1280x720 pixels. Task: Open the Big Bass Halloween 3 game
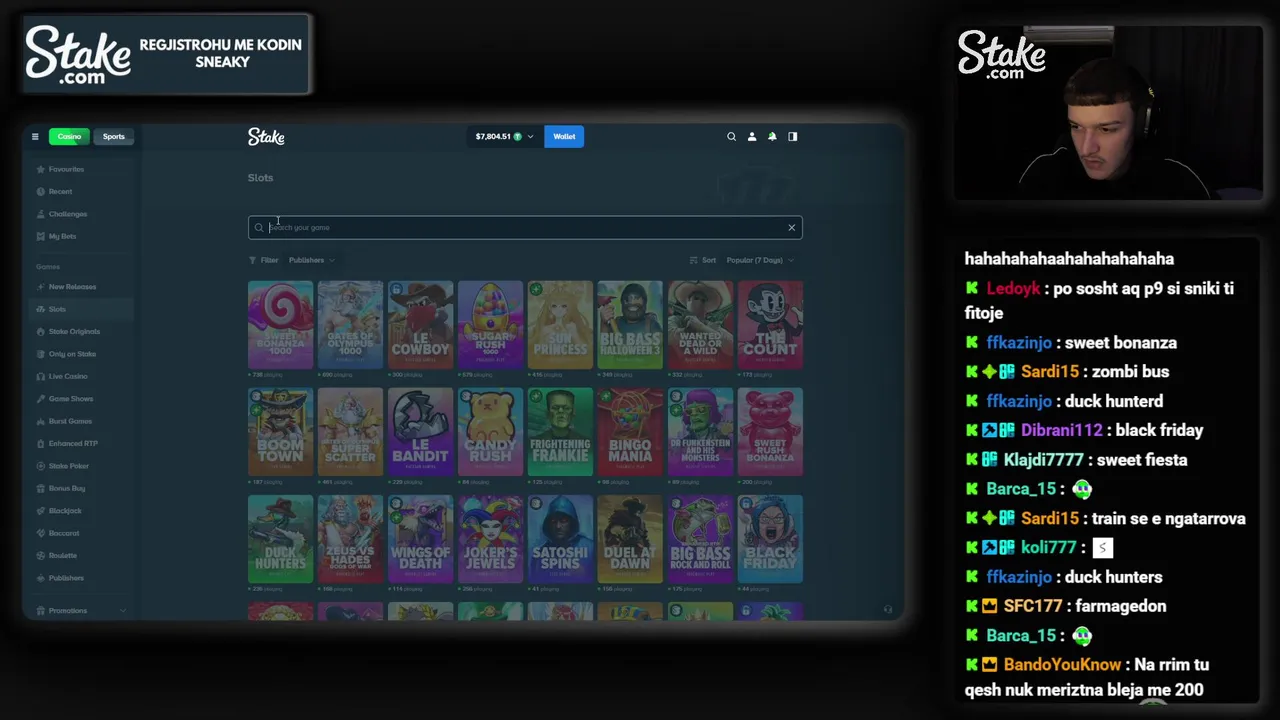[630, 325]
